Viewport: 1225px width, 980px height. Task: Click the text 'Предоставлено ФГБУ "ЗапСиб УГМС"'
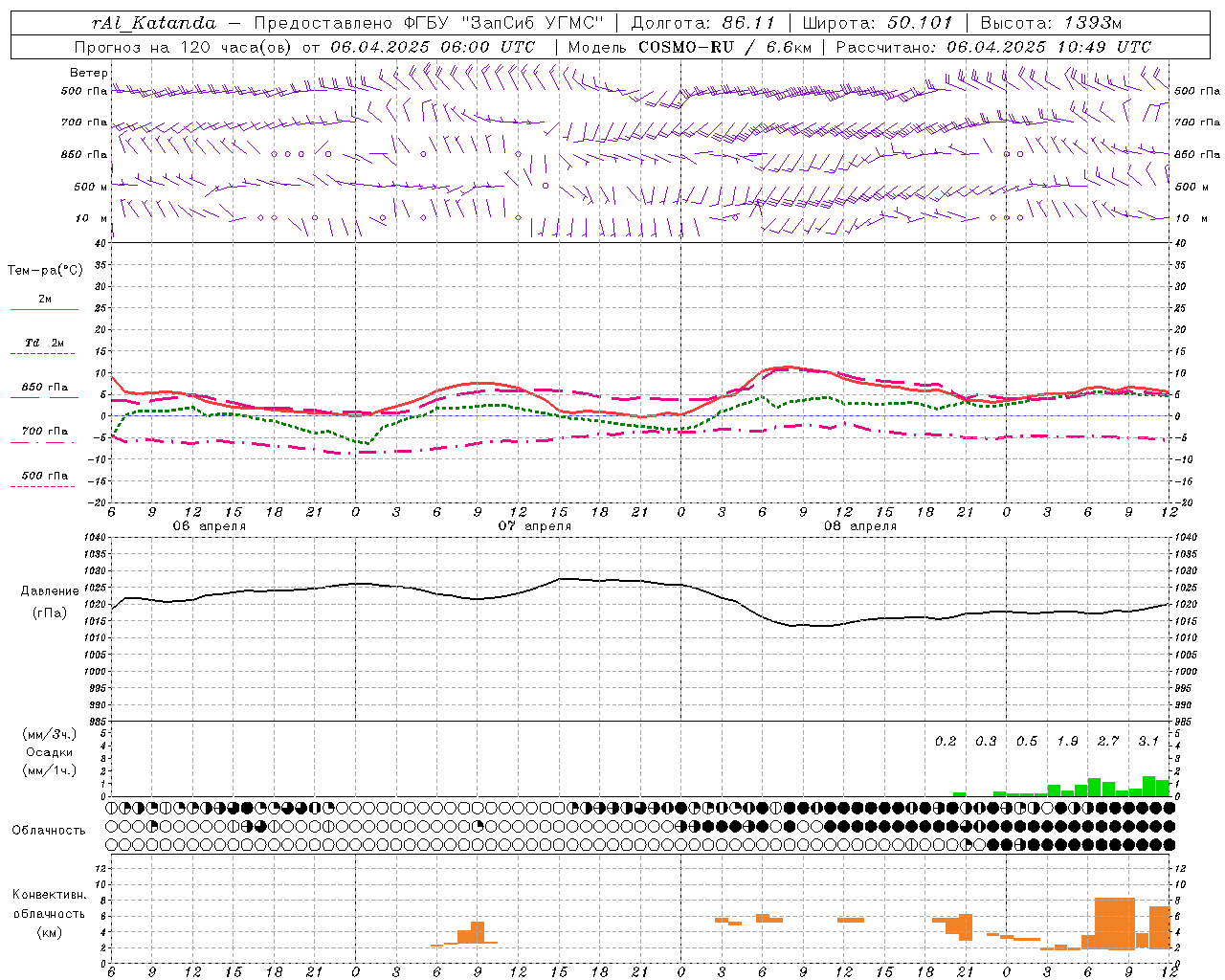(429, 23)
